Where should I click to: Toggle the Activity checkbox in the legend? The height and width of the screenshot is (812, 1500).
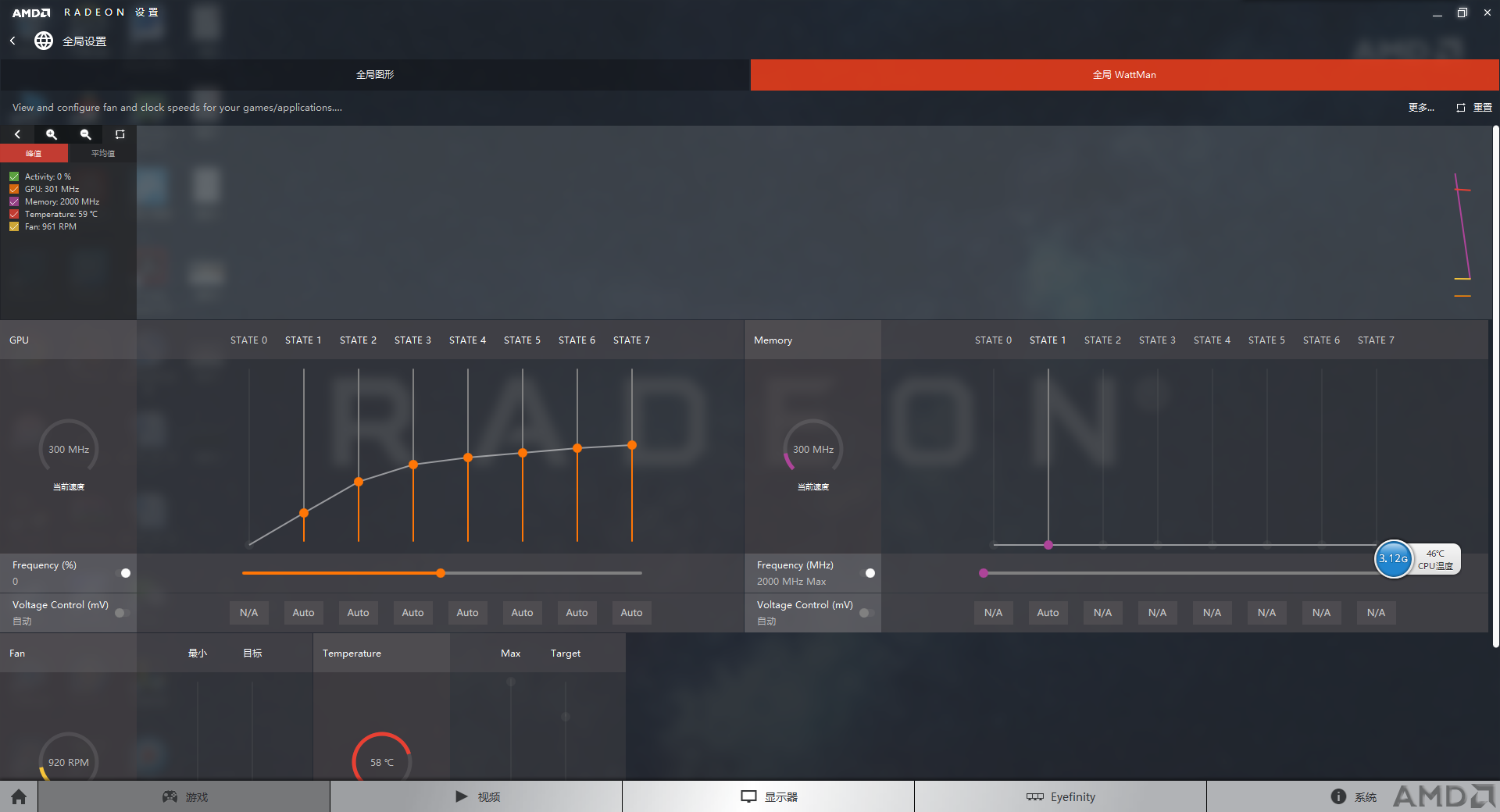pos(14,176)
